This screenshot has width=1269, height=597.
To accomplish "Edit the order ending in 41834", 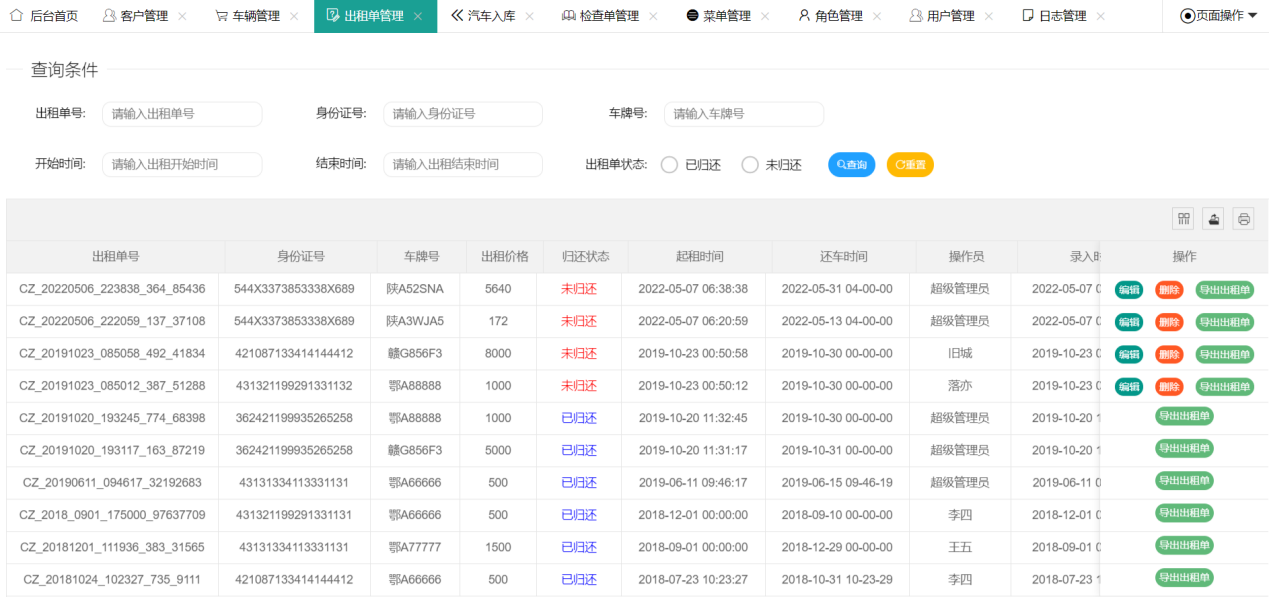I will pos(1129,354).
